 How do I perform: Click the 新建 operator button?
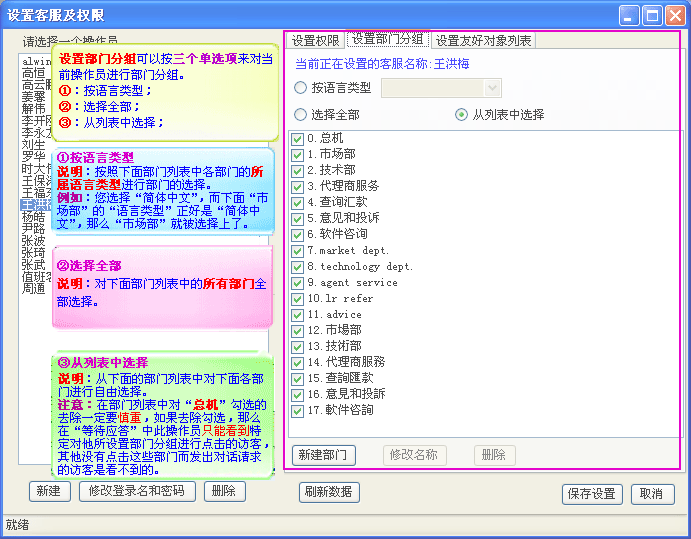(x=48, y=491)
